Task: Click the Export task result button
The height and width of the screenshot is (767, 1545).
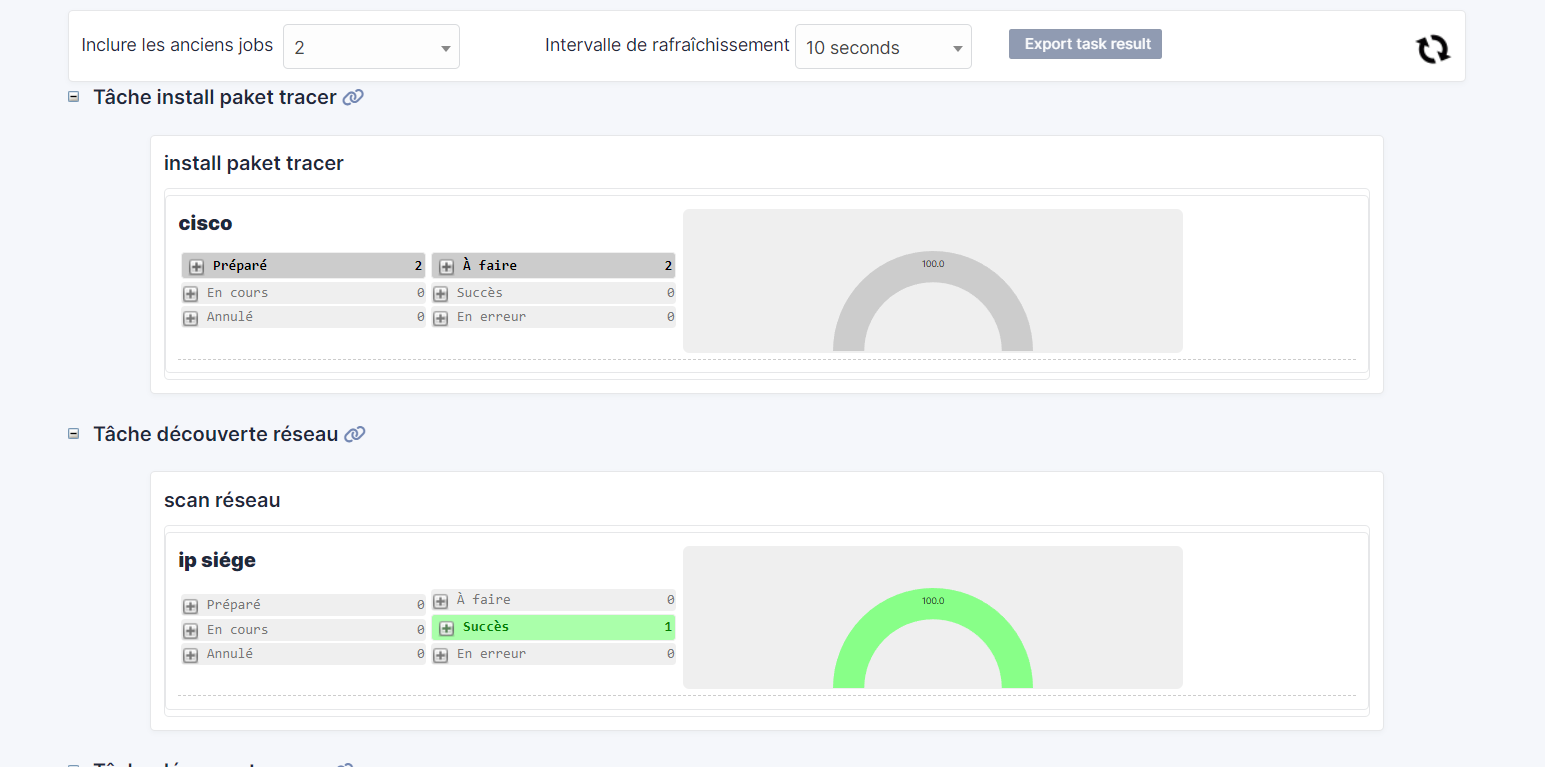Action: point(1085,43)
